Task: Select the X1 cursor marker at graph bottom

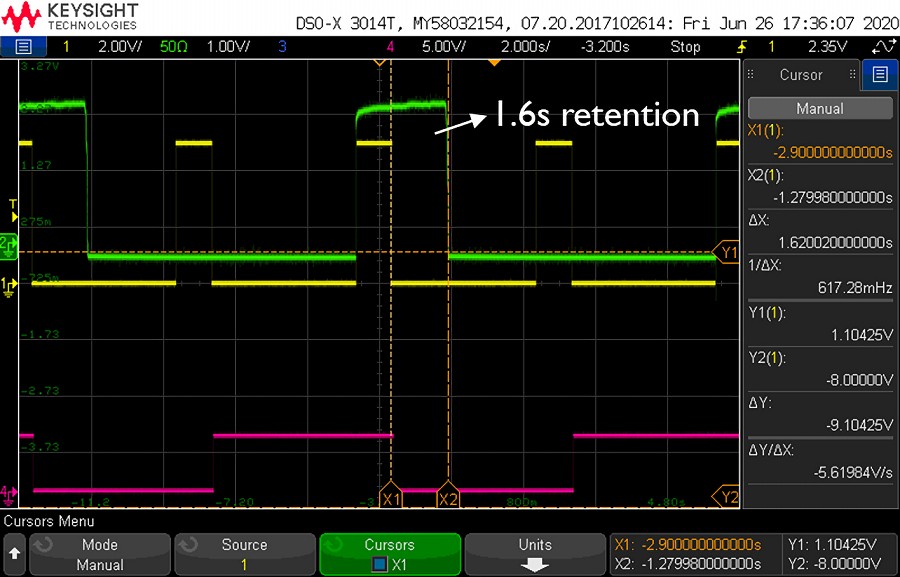Action: 391,498
